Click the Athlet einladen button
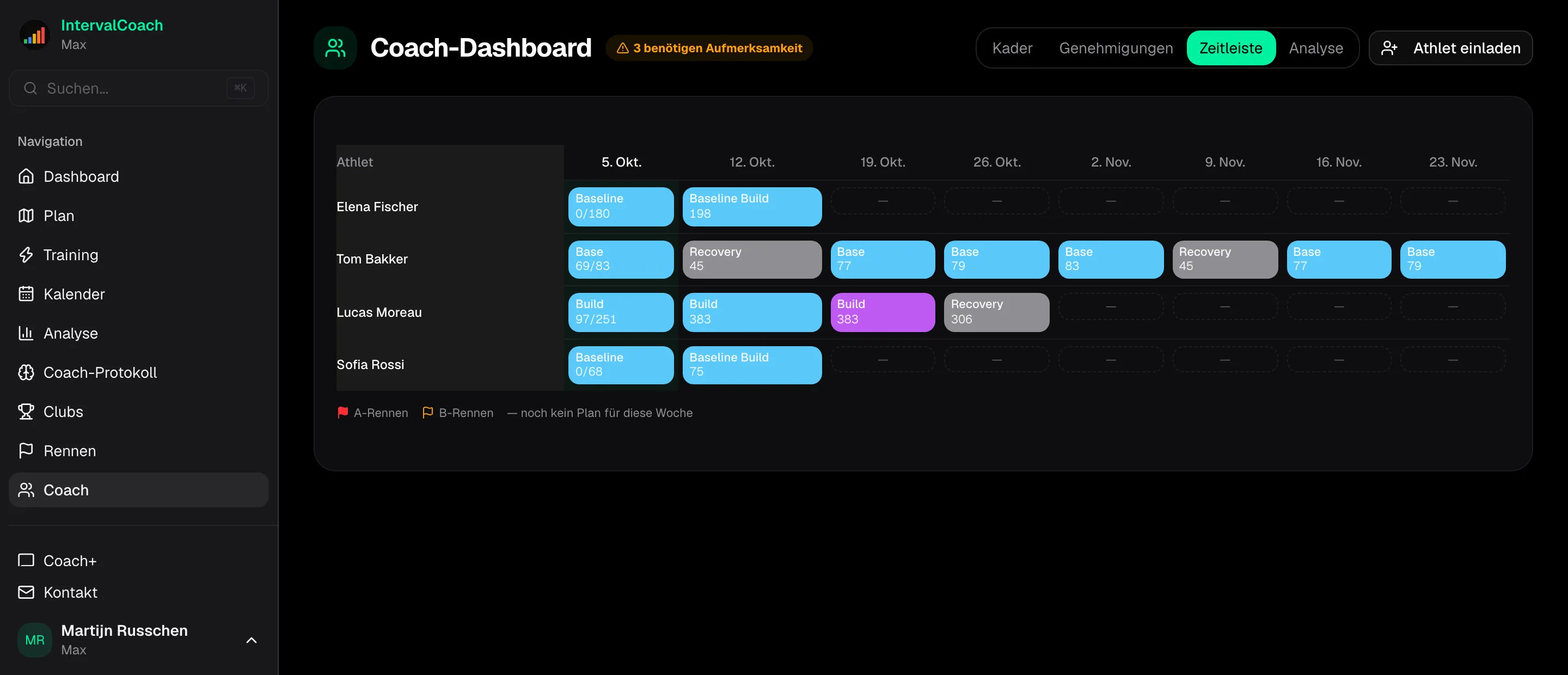 [x=1450, y=48]
